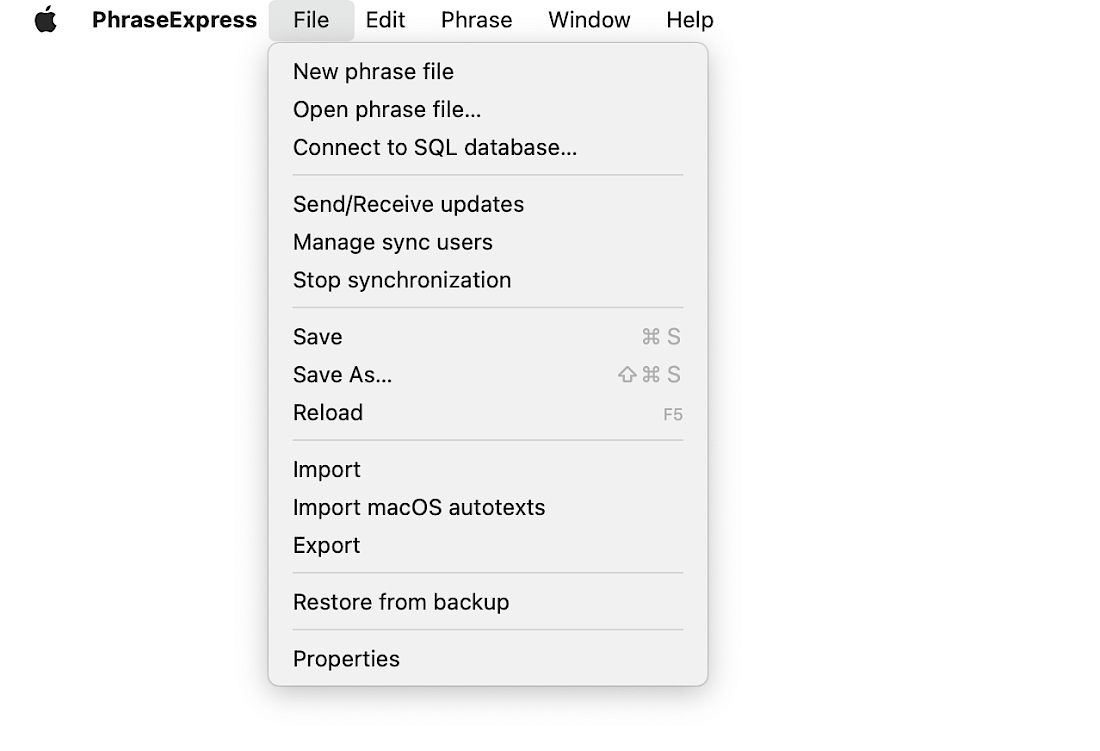Image resolution: width=1100 pixels, height=751 pixels.
Task: Select Import macOS autotexts
Action: pyautogui.click(x=488, y=507)
